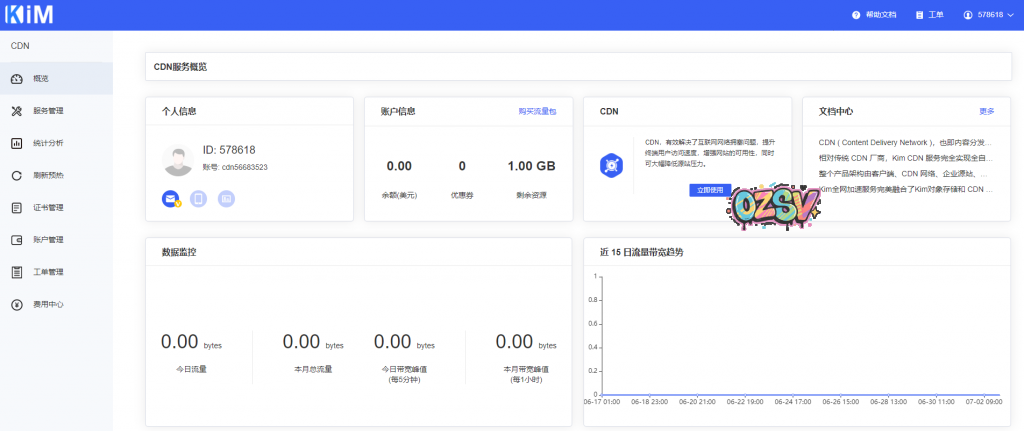Screen dimensions: 1024x431
Task: Click the user avatar photo in 个人信息
Action: [x=176, y=158]
